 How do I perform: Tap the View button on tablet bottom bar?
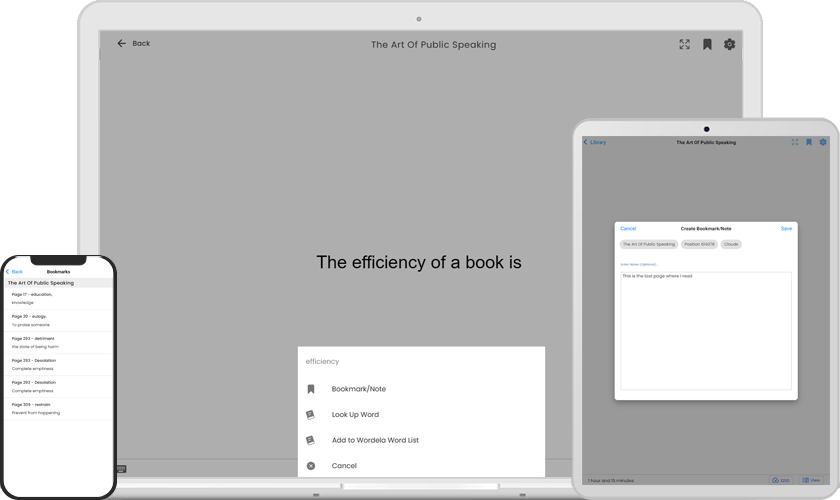coord(811,480)
